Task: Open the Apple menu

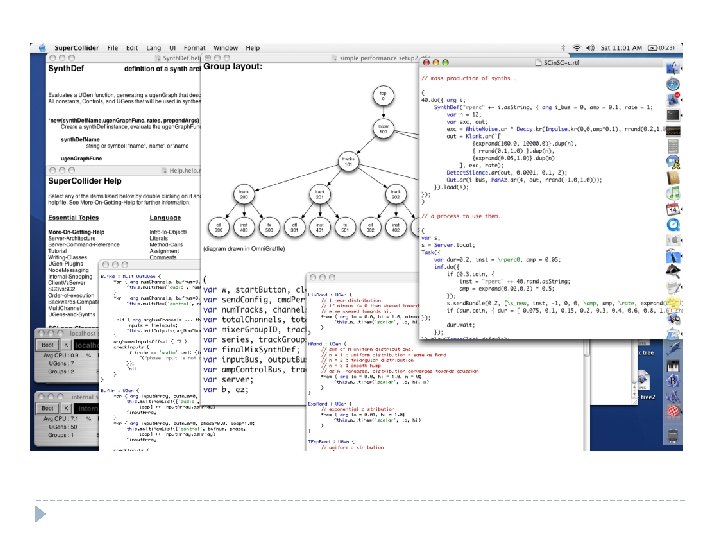Action: [42, 48]
